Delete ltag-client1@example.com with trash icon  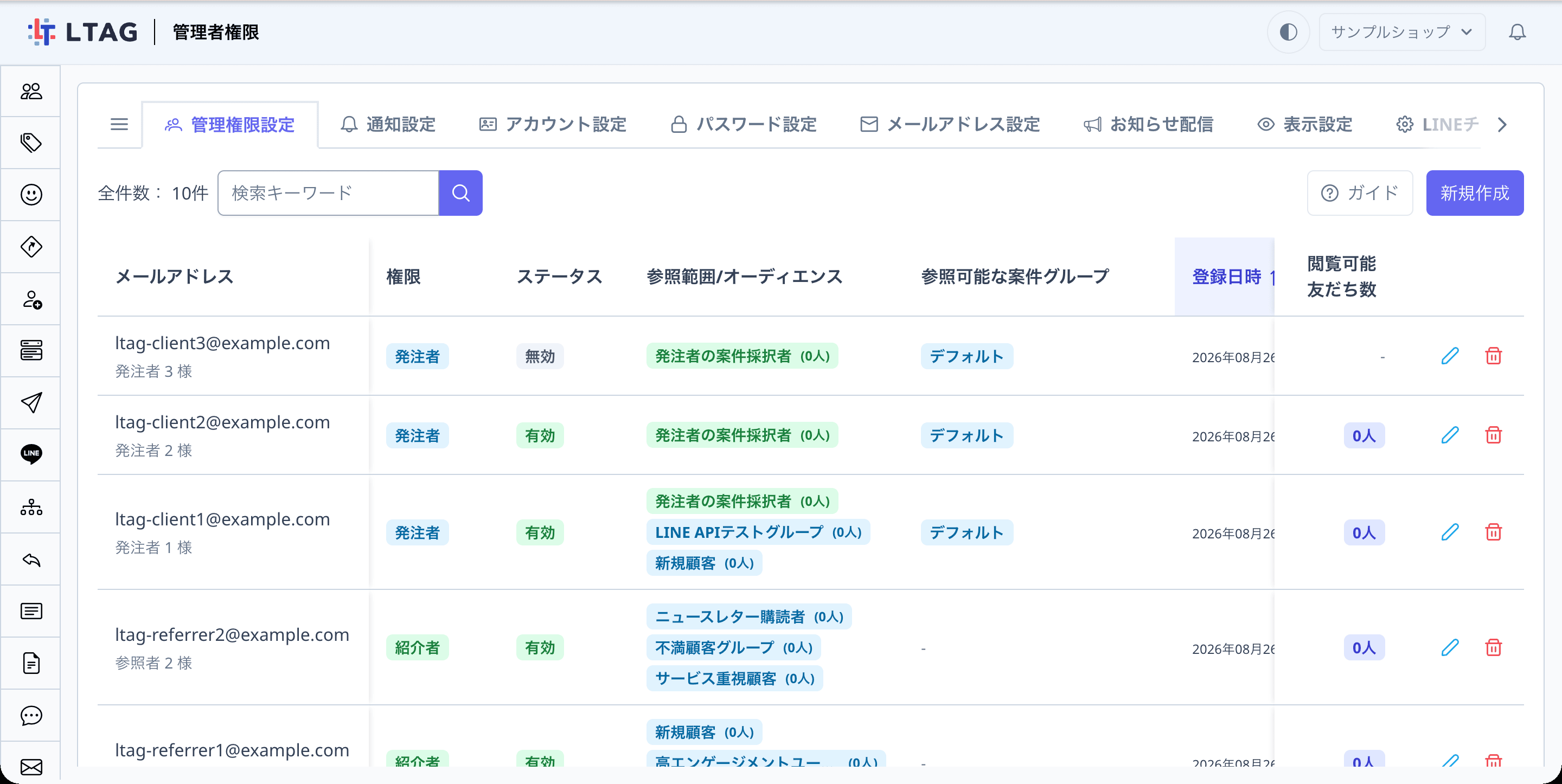point(1494,532)
